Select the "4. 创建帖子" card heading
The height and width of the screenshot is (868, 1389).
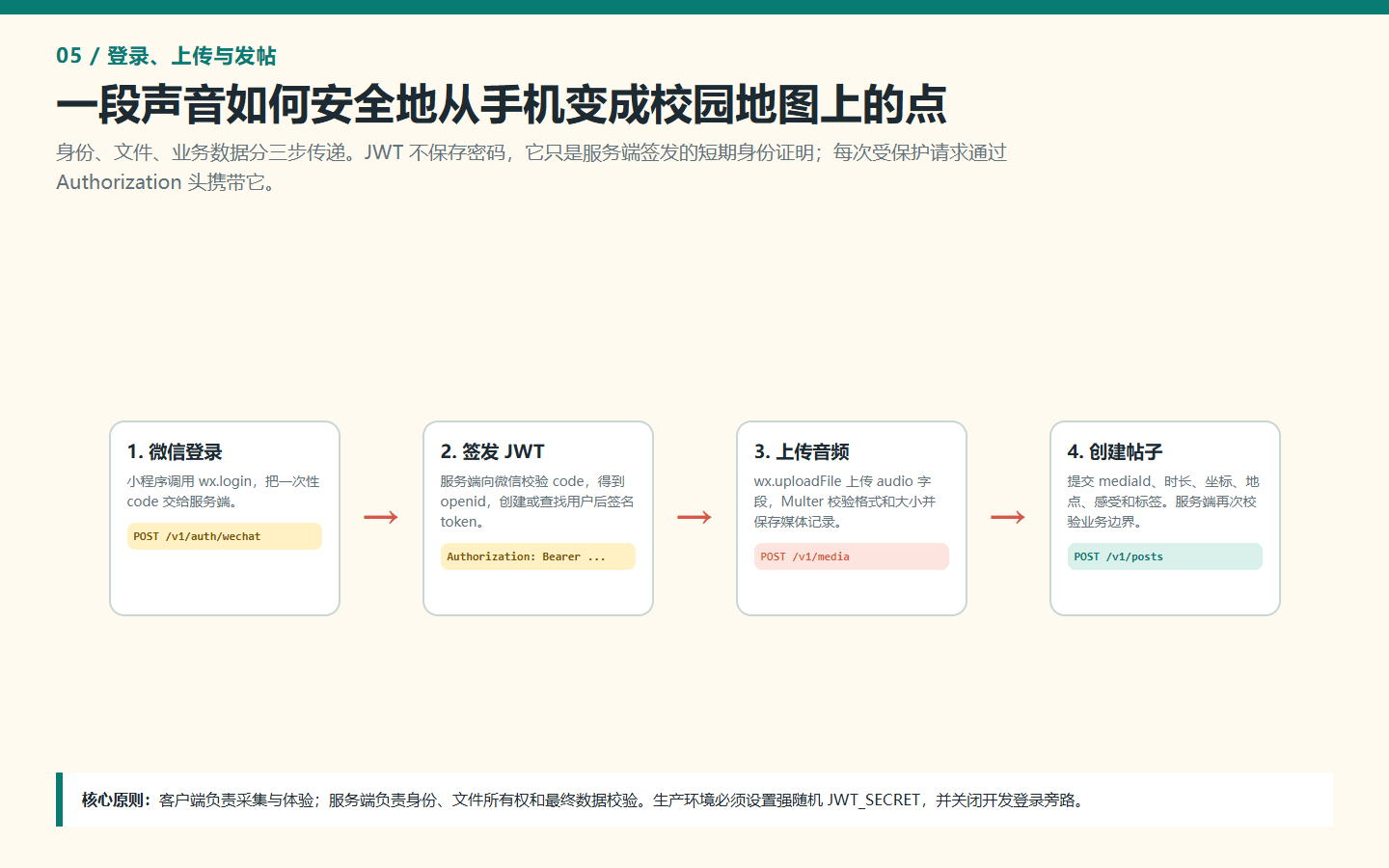coord(1115,451)
